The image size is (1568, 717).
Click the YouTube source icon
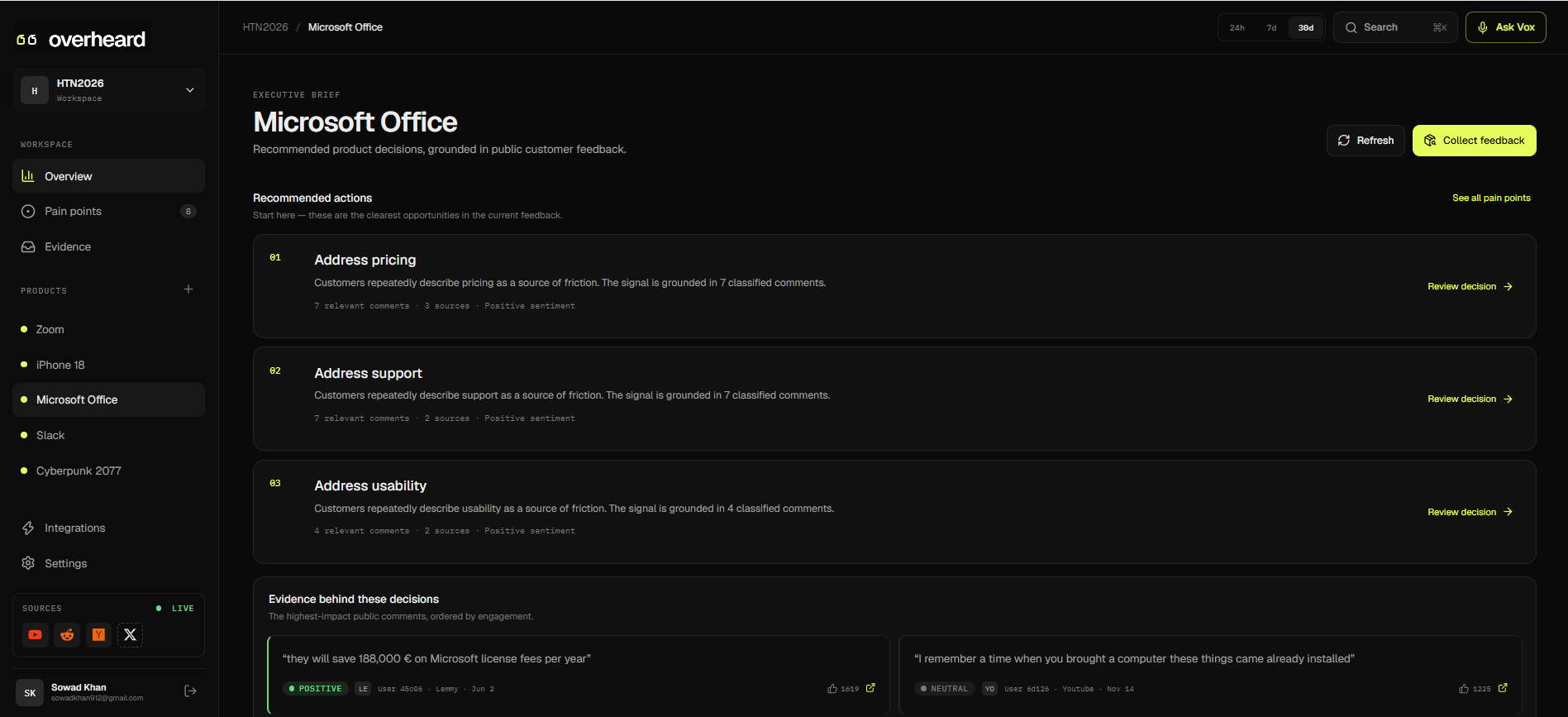tap(35, 635)
